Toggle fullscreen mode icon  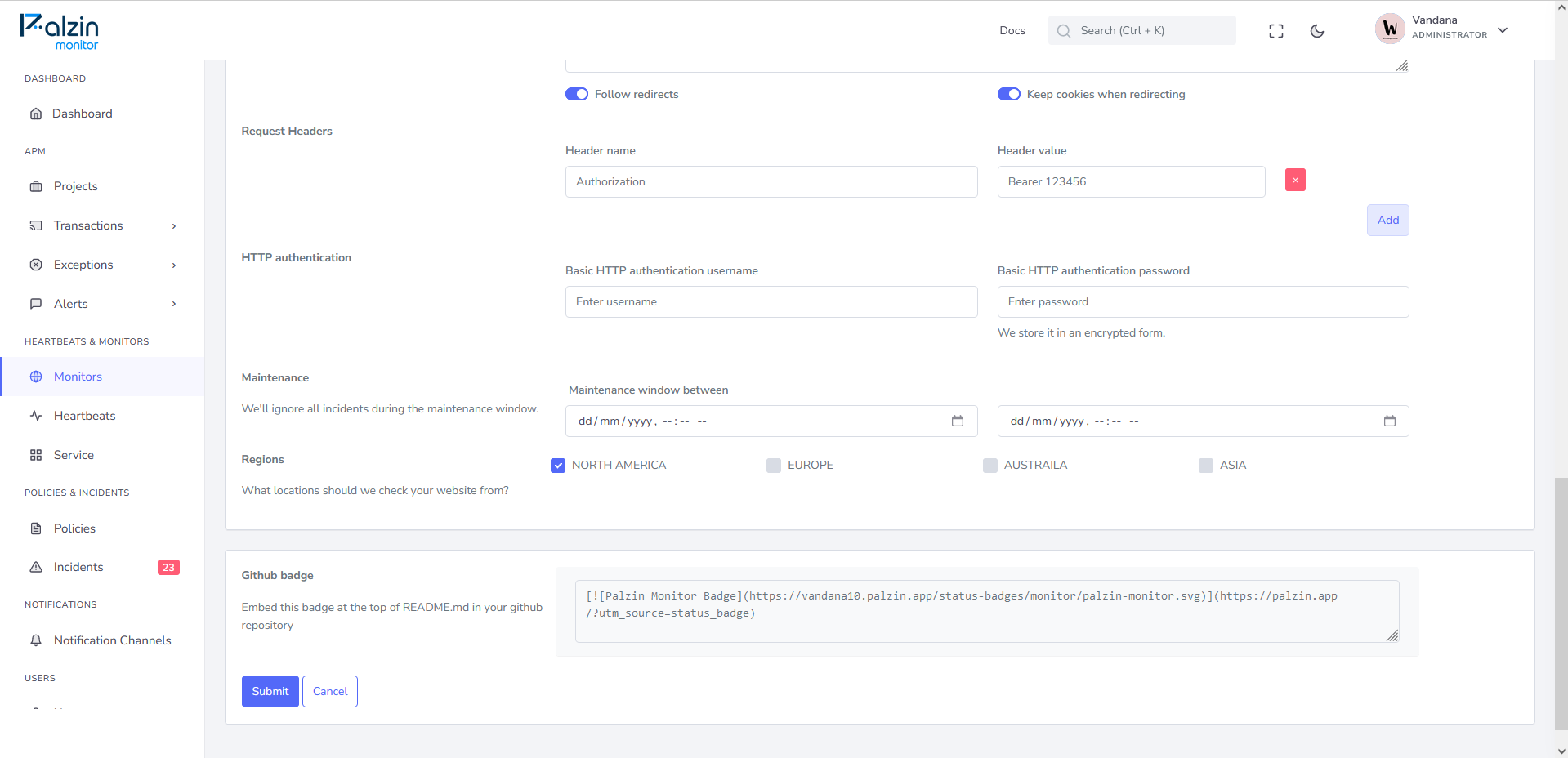[x=1276, y=31]
